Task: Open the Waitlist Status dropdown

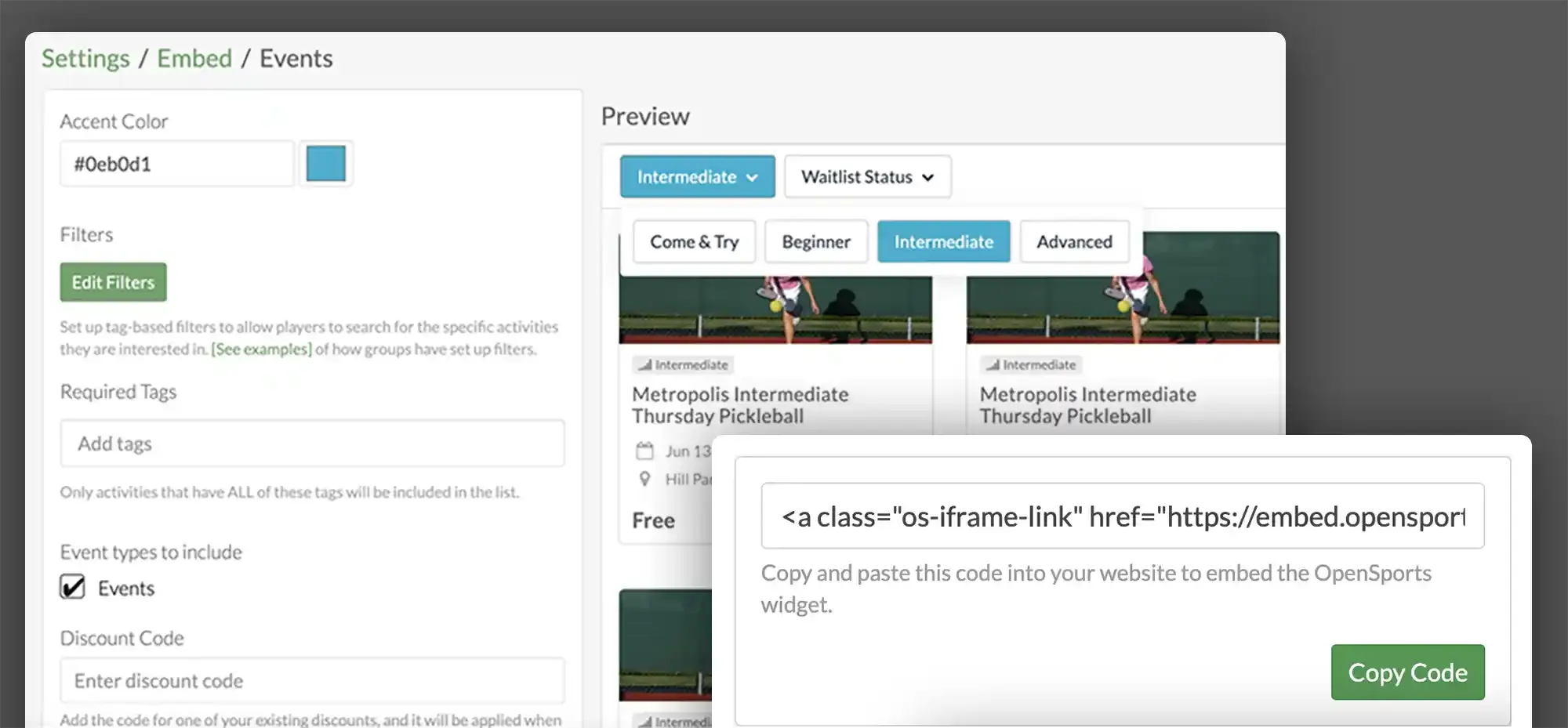Action: pos(867,177)
